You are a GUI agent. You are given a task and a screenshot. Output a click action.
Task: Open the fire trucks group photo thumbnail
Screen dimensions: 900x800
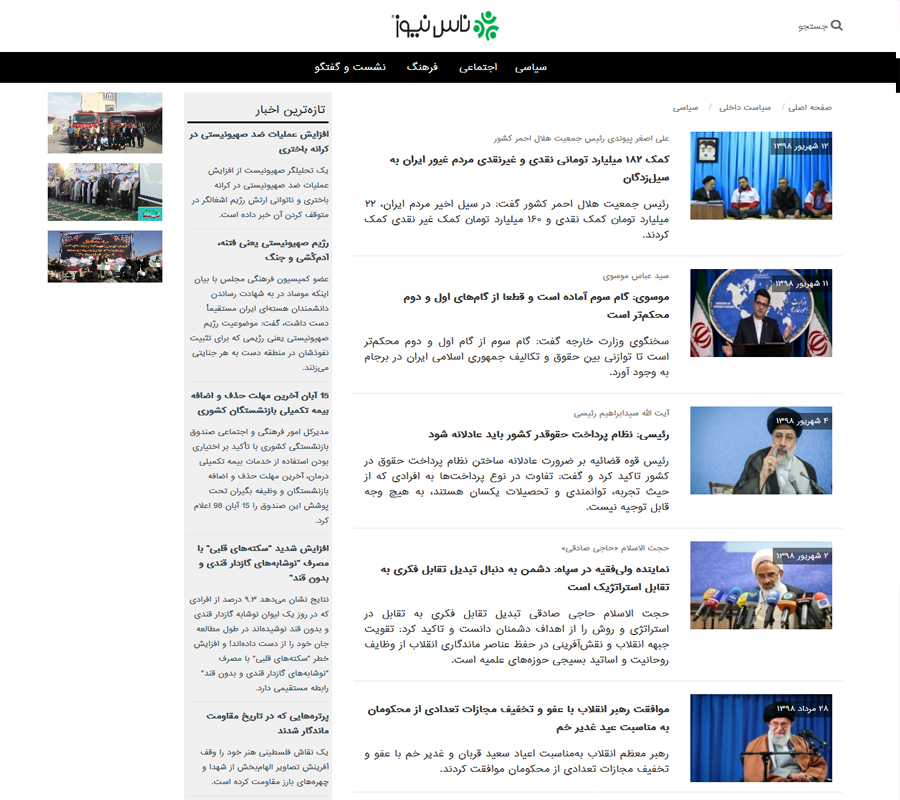pos(105,123)
